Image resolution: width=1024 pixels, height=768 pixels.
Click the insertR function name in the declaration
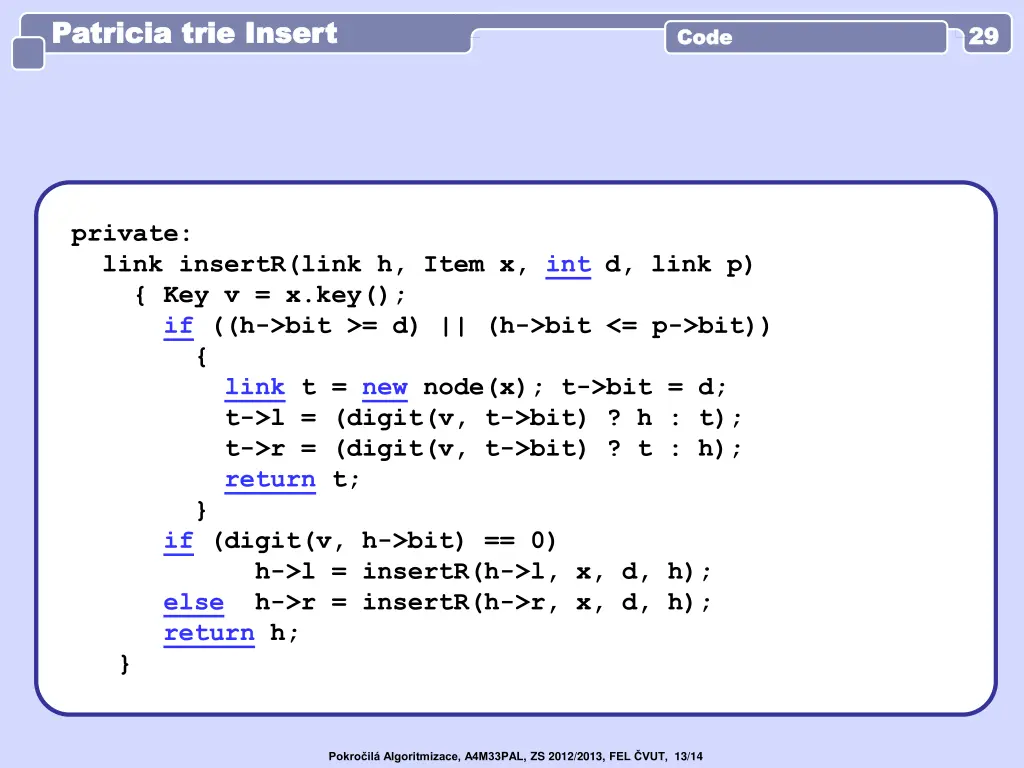tap(232, 265)
